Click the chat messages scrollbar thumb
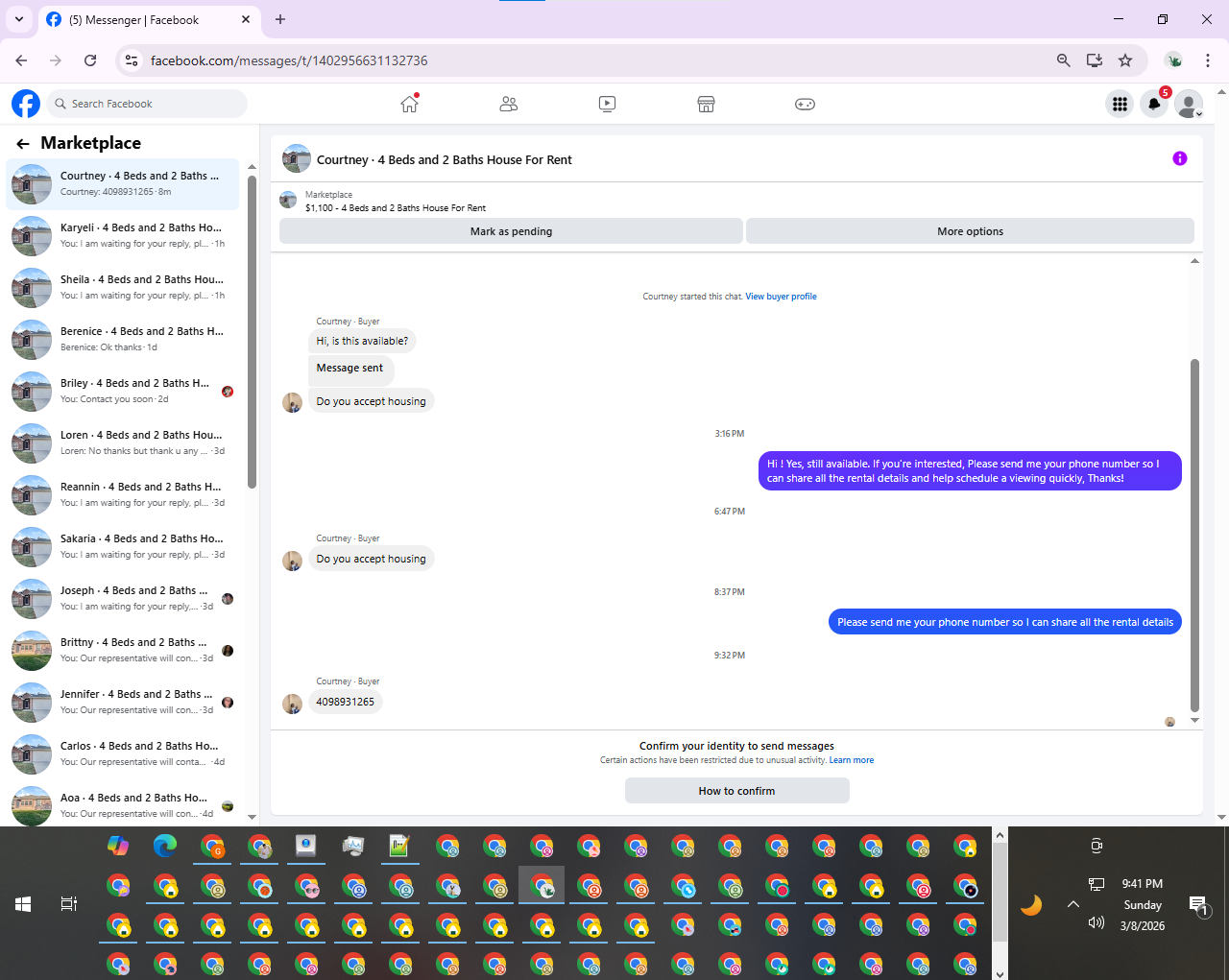The image size is (1229, 980). (x=1194, y=536)
